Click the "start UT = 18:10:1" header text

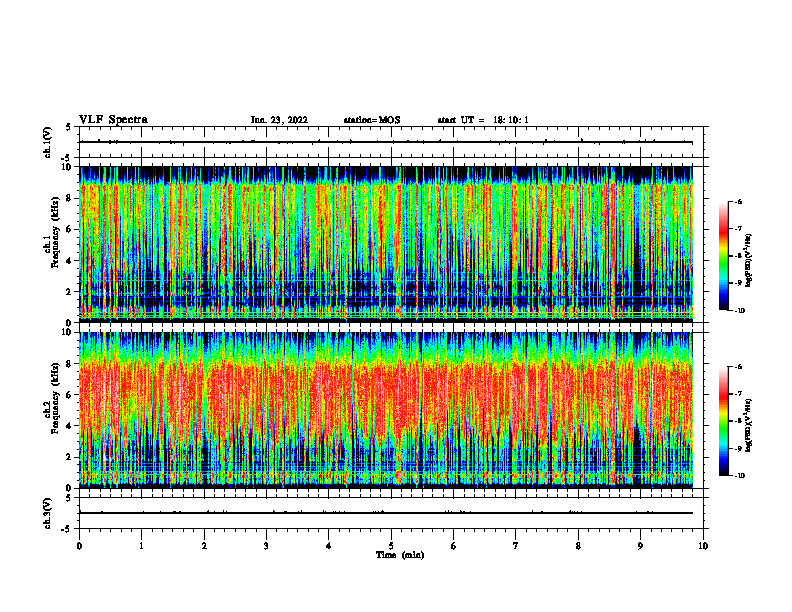click(x=483, y=120)
